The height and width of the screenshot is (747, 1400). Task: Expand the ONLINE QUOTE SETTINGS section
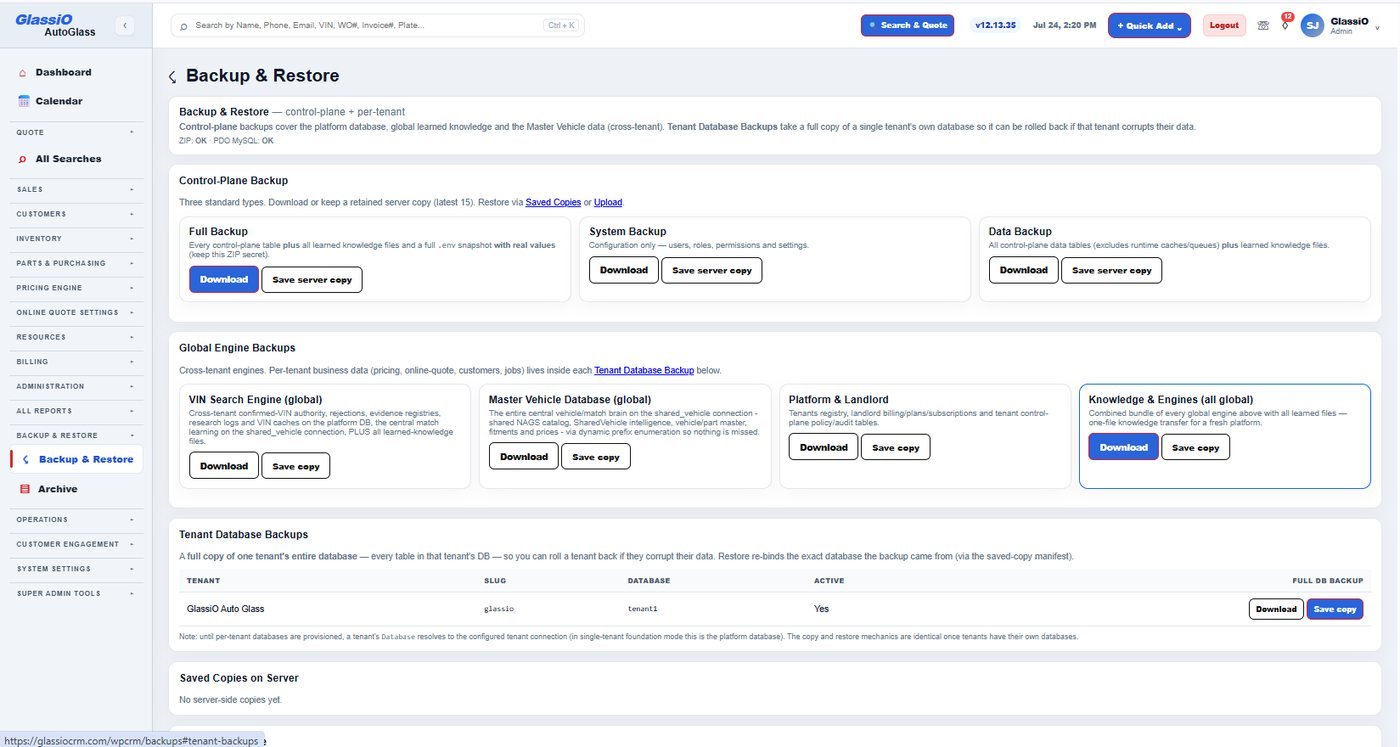pos(74,312)
